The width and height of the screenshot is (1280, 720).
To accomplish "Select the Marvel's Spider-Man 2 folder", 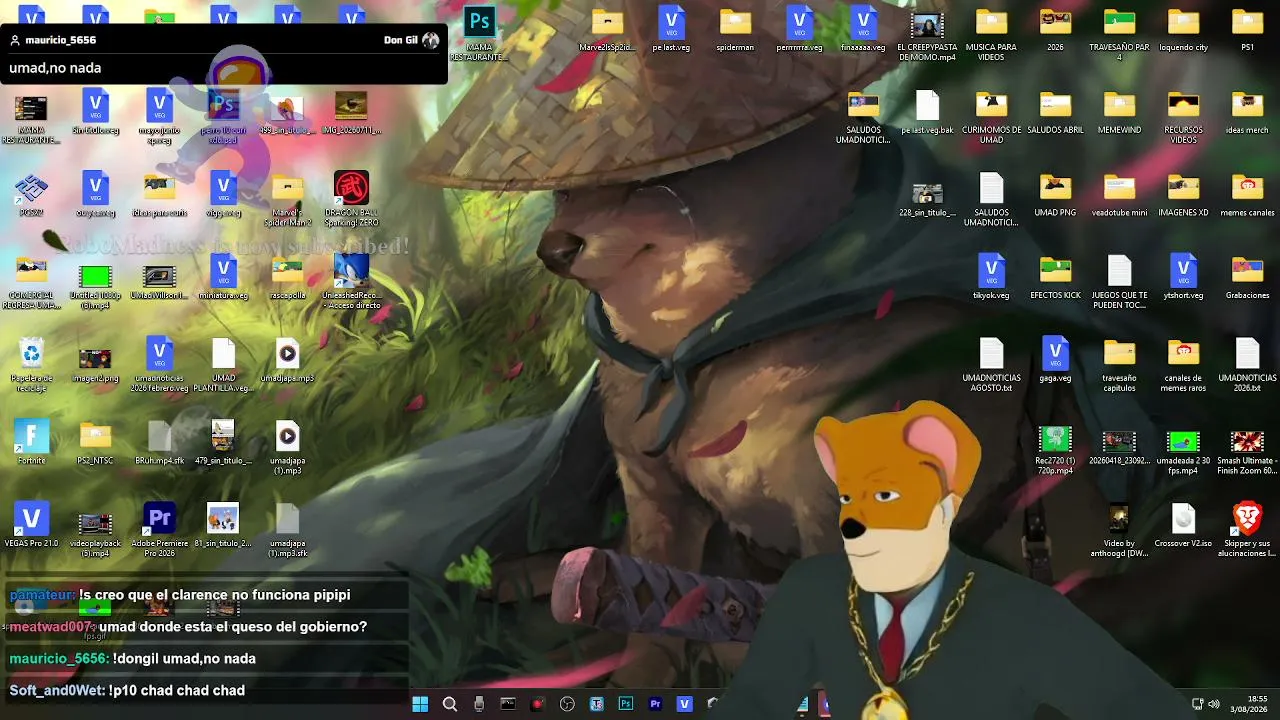I will [x=287, y=198].
